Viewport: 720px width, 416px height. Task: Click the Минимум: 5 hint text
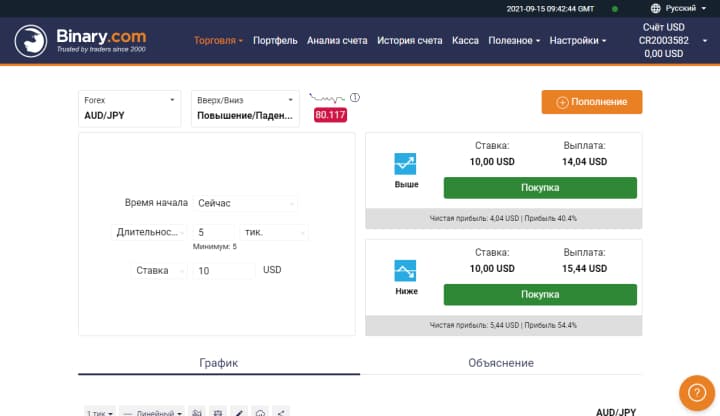pos(214,247)
